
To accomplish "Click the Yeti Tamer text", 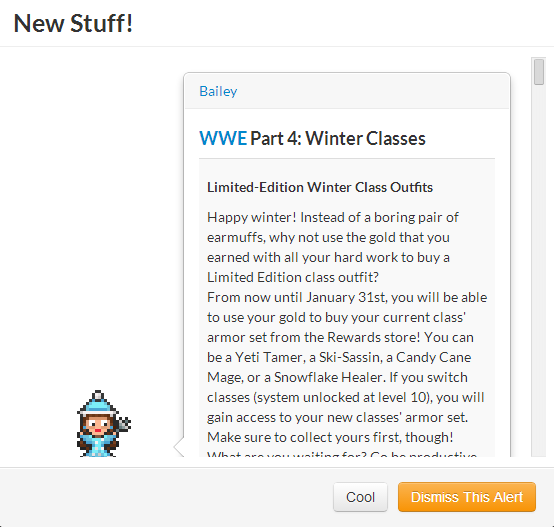I will tap(269, 357).
